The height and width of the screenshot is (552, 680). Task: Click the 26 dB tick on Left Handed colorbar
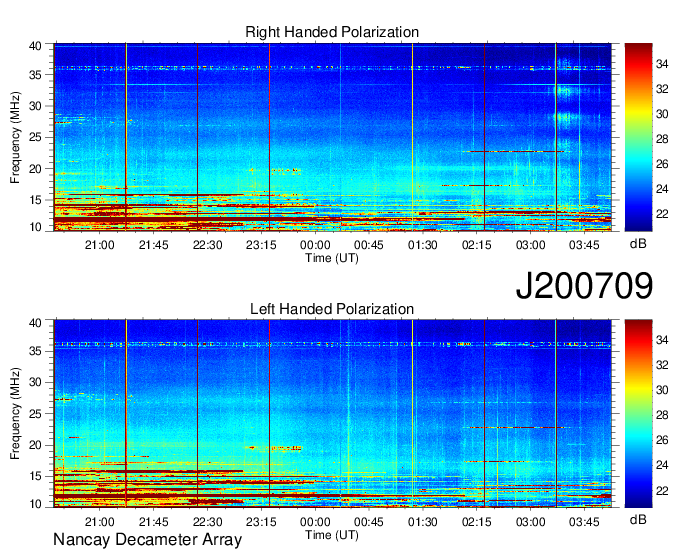point(662,440)
